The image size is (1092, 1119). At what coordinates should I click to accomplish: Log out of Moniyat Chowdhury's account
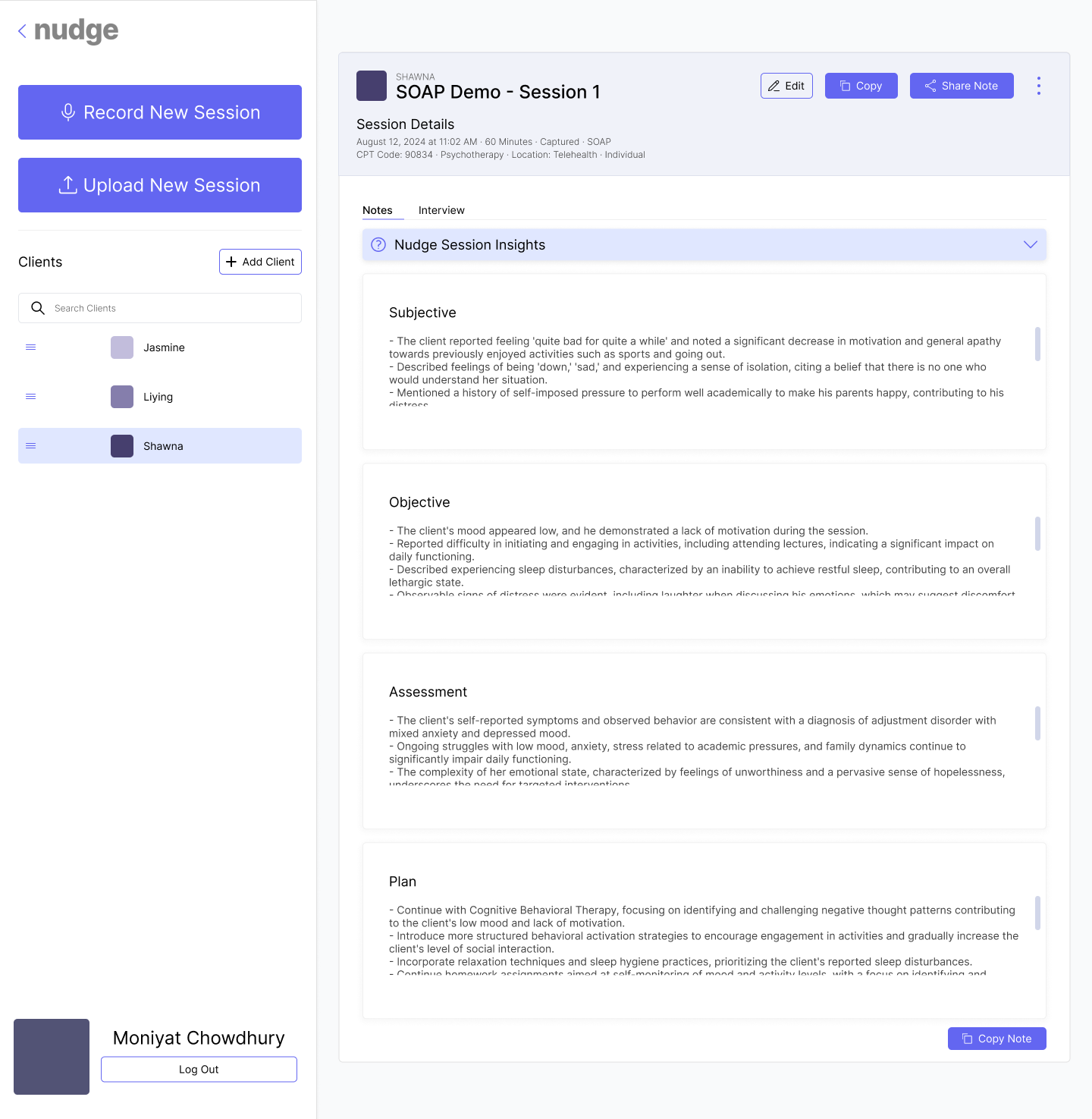point(198,1069)
